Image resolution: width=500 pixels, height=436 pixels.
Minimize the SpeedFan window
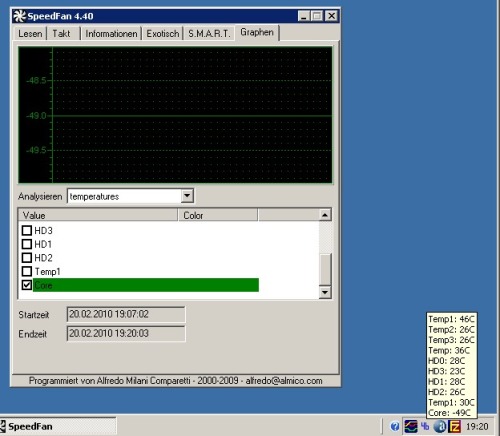(304, 16)
